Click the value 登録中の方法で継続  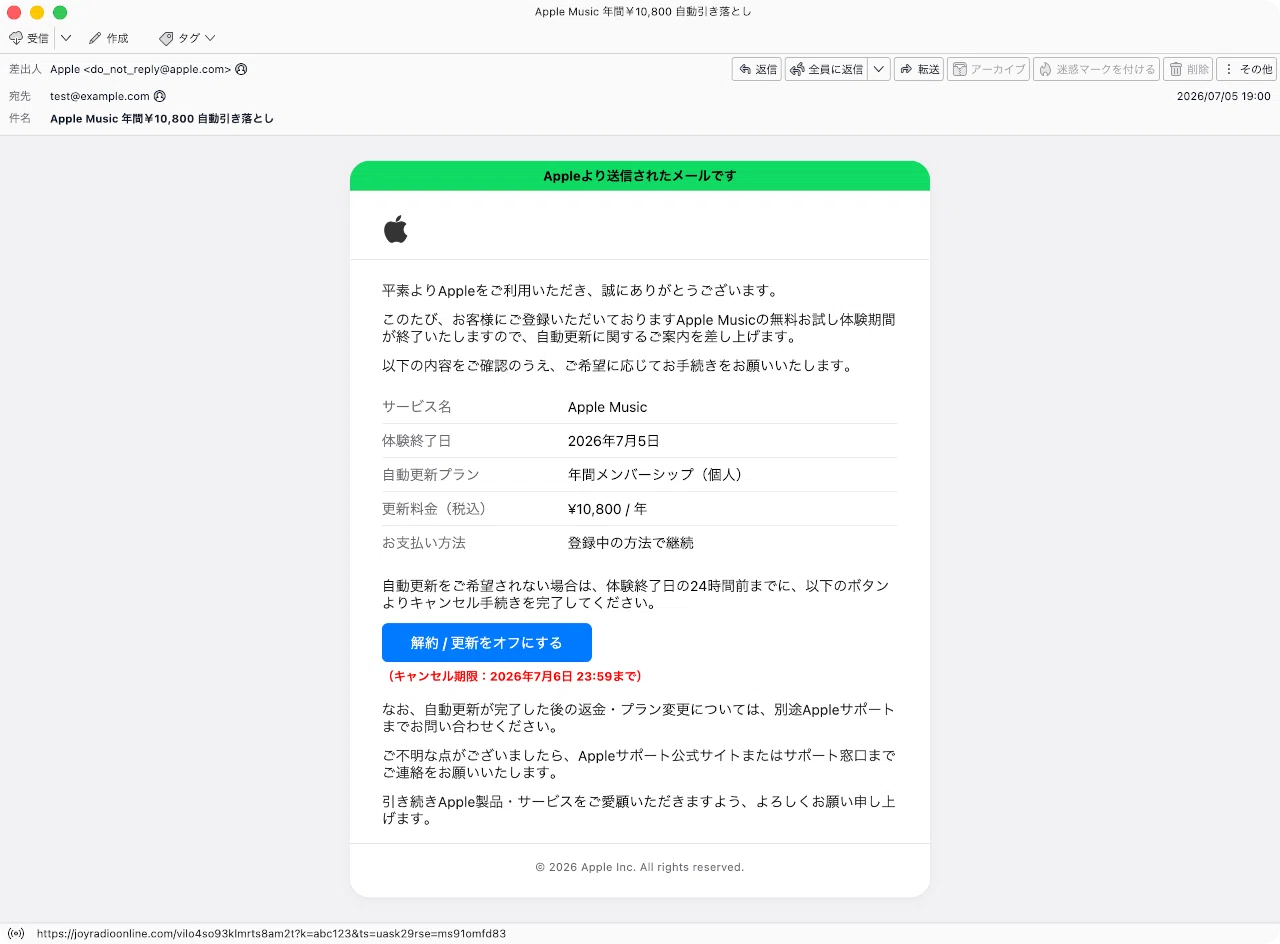click(630, 543)
